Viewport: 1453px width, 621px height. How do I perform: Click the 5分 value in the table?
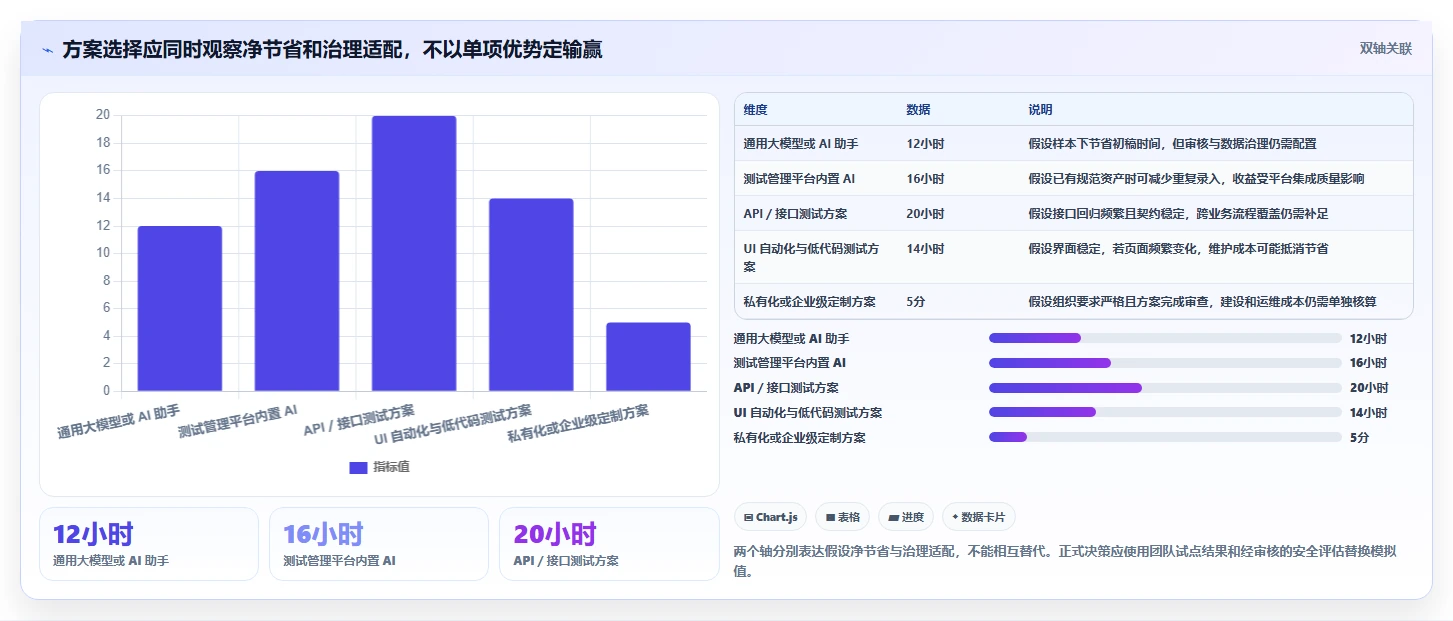(x=916, y=302)
